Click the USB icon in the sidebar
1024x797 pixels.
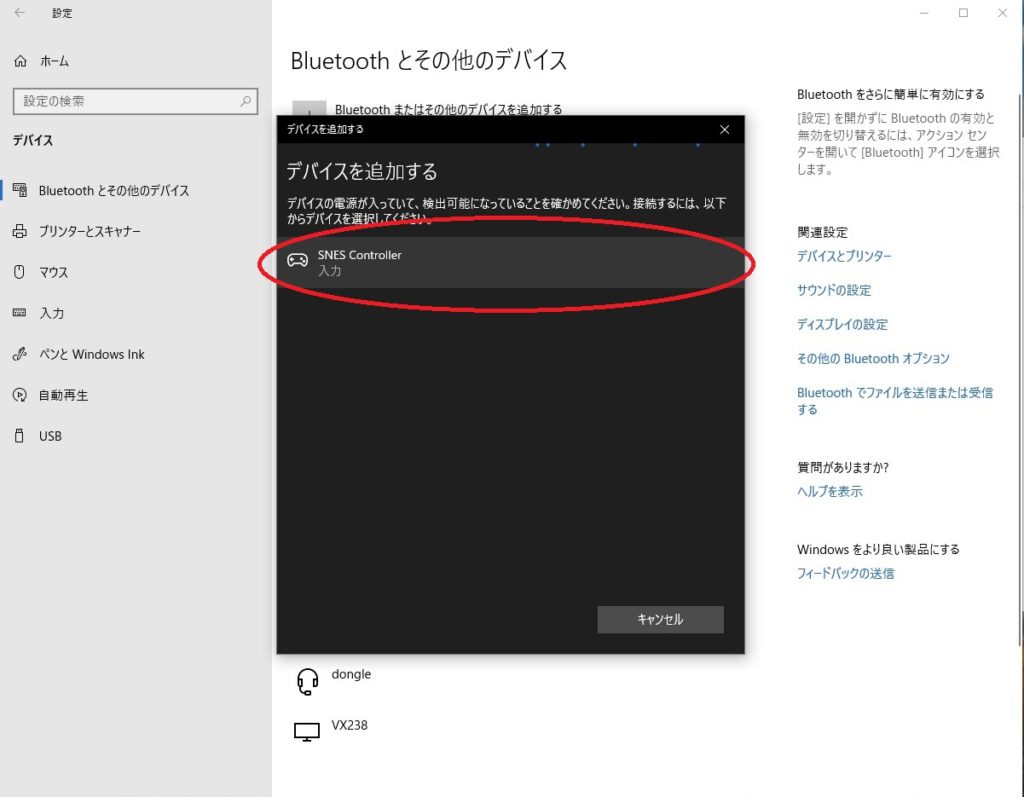point(20,436)
